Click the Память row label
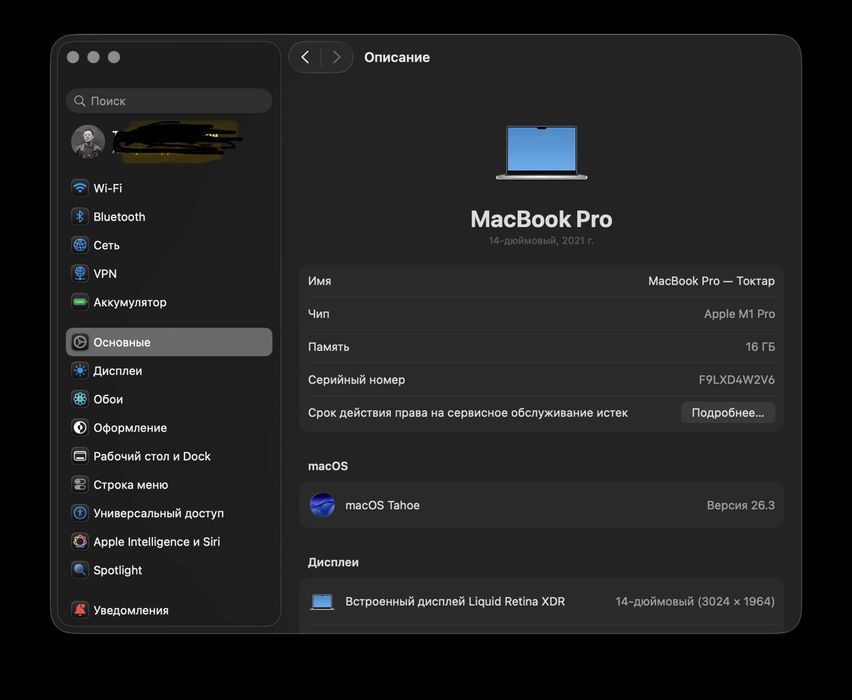This screenshot has width=852, height=700. 328,347
